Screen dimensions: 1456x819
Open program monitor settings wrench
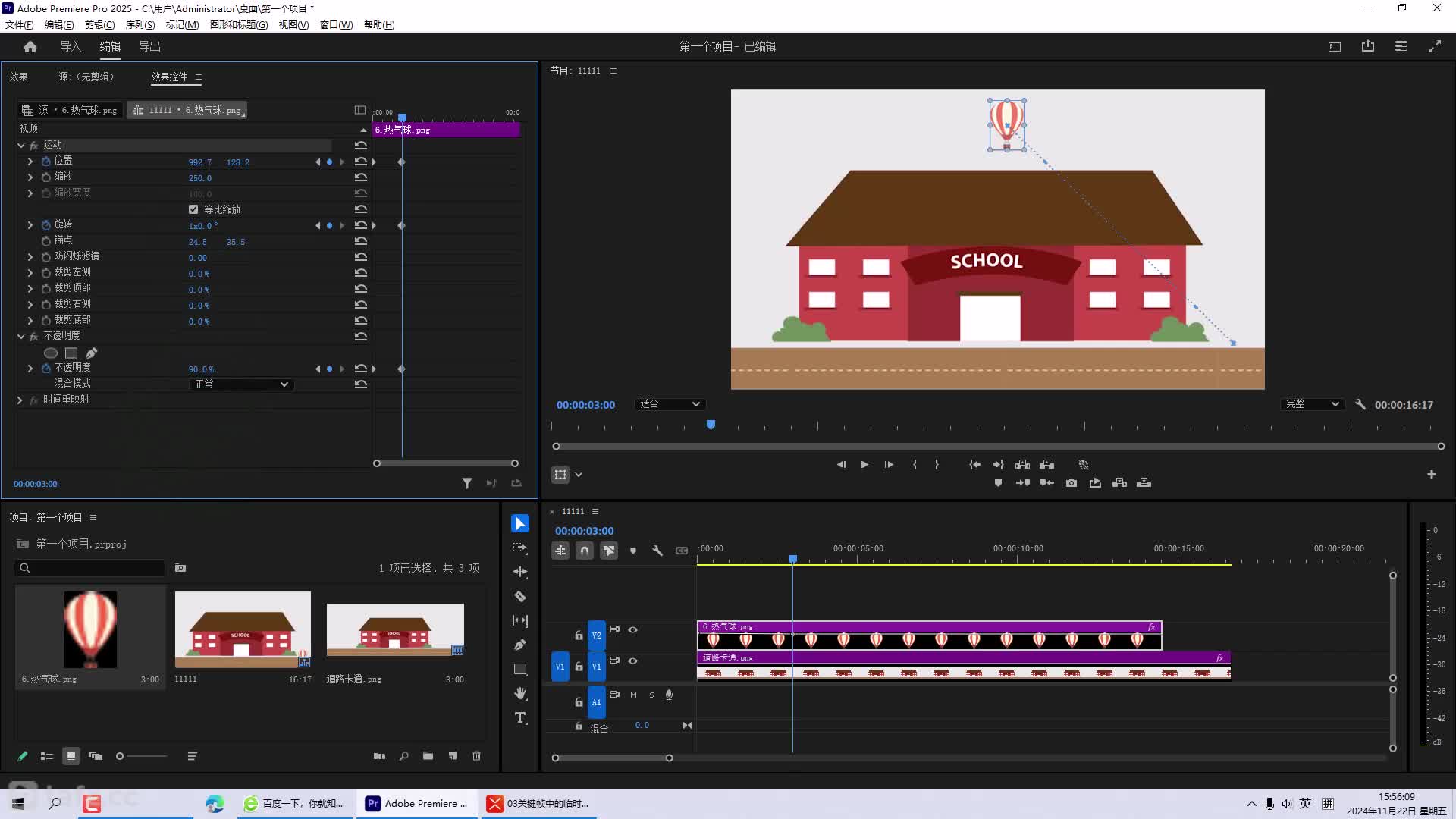[1360, 404]
